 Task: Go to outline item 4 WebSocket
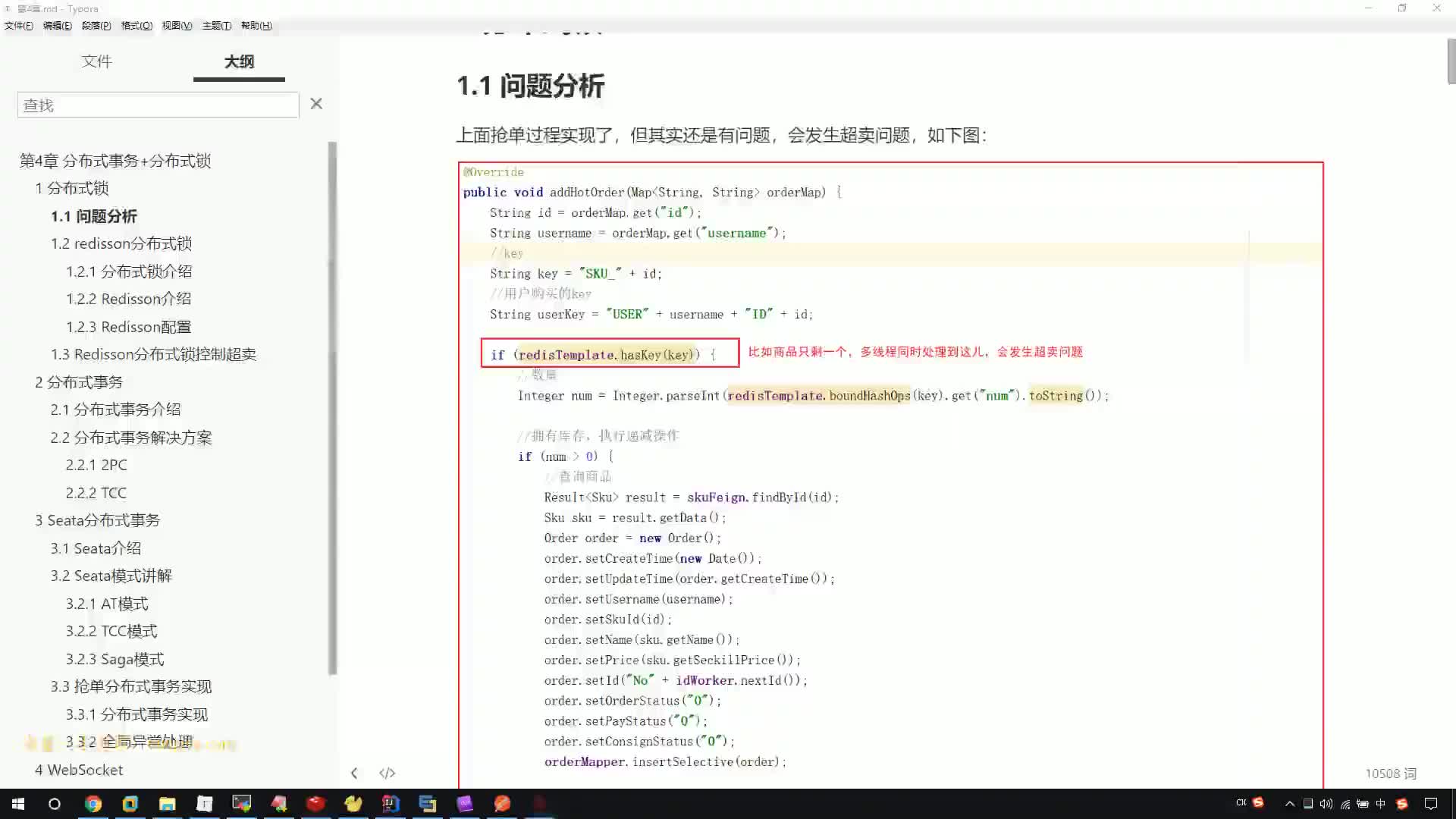[79, 770]
